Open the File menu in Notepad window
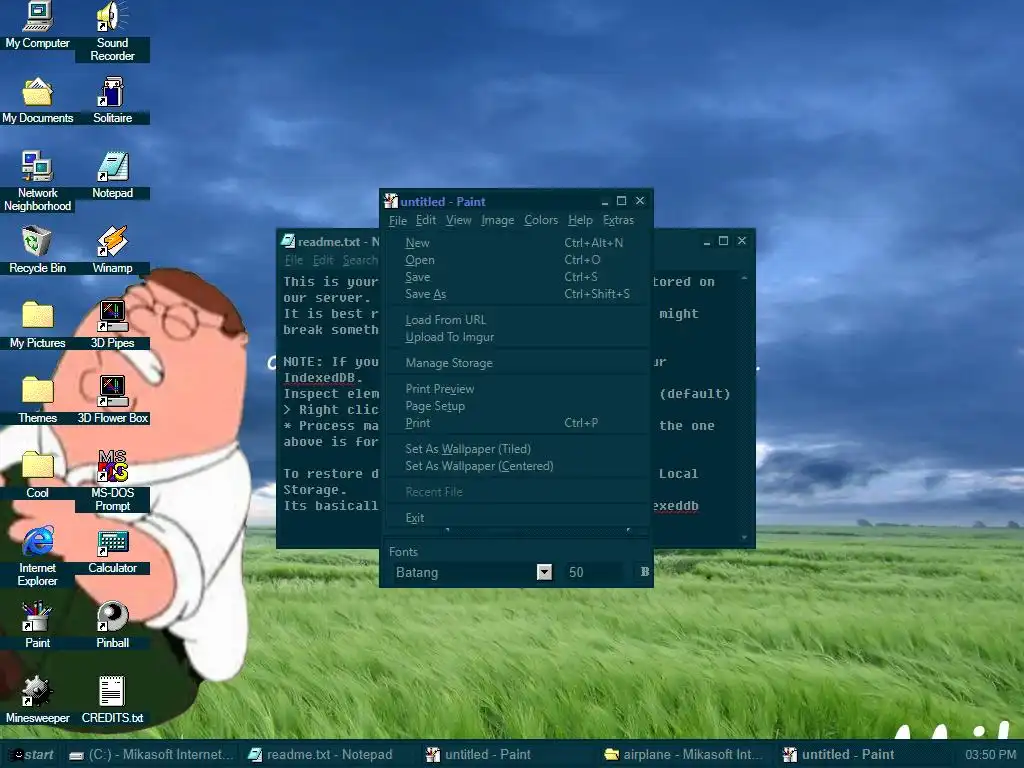1024x768 pixels. point(294,260)
